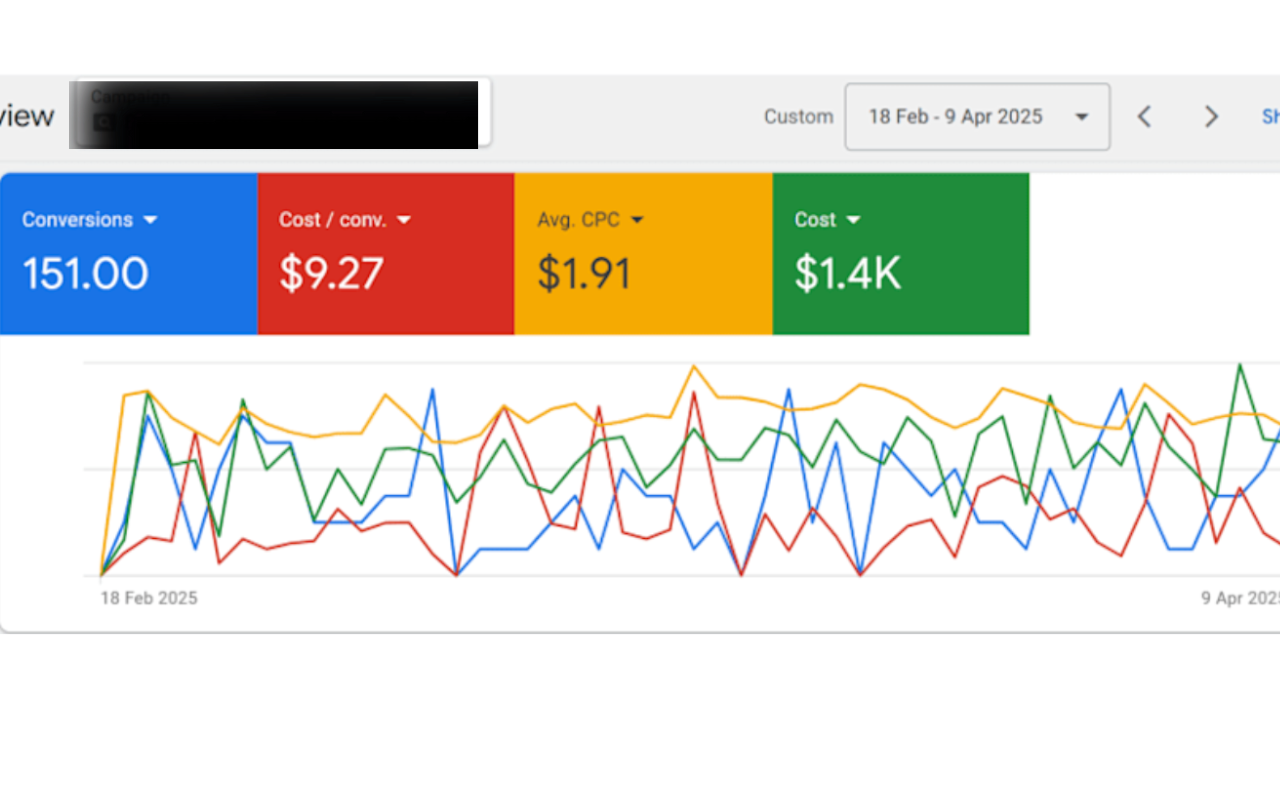Screen dimensions: 1280x796
Task: Click the arrow beside green Cost metric
Action: (x=853, y=220)
